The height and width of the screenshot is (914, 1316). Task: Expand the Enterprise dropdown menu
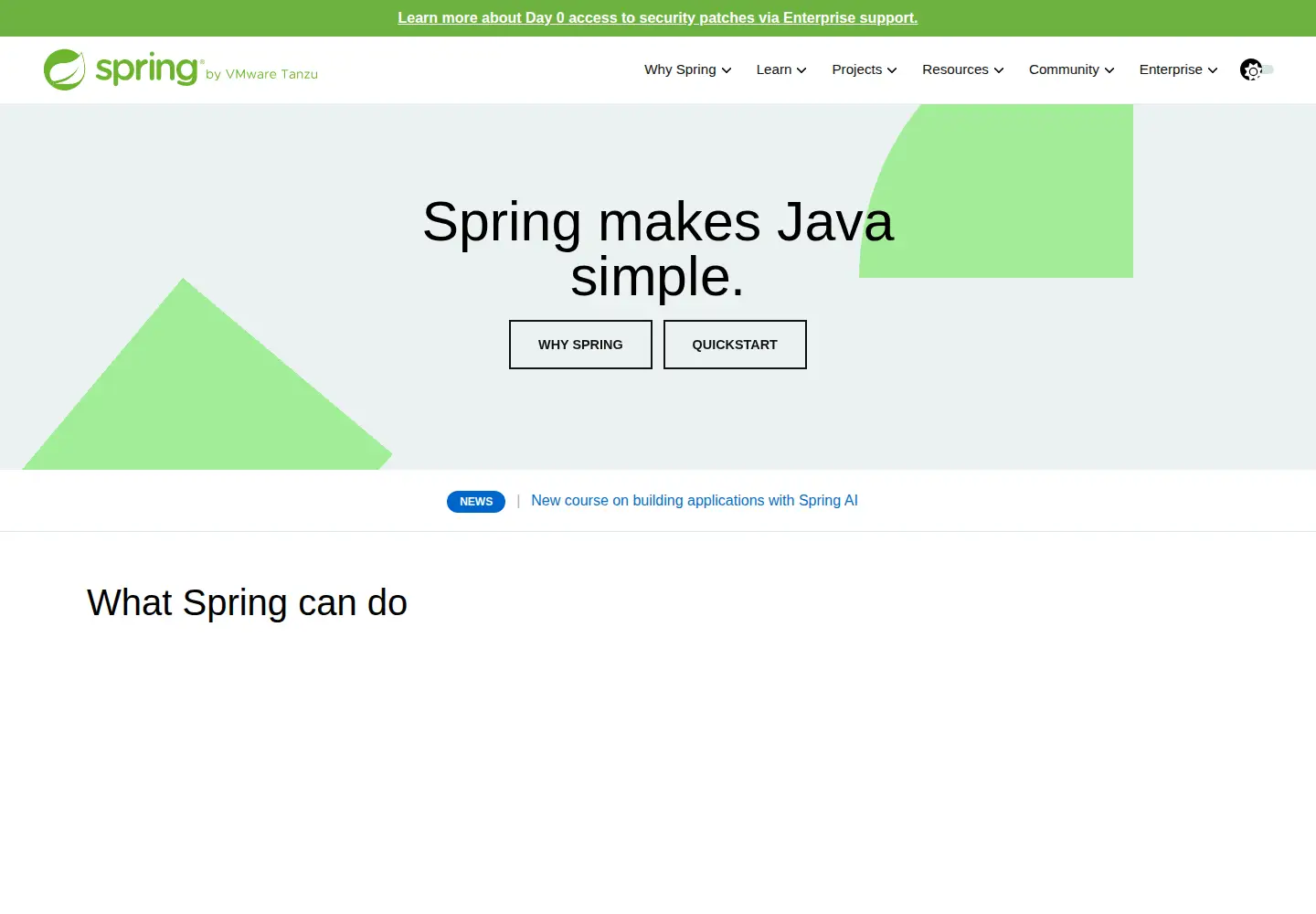(x=1178, y=69)
